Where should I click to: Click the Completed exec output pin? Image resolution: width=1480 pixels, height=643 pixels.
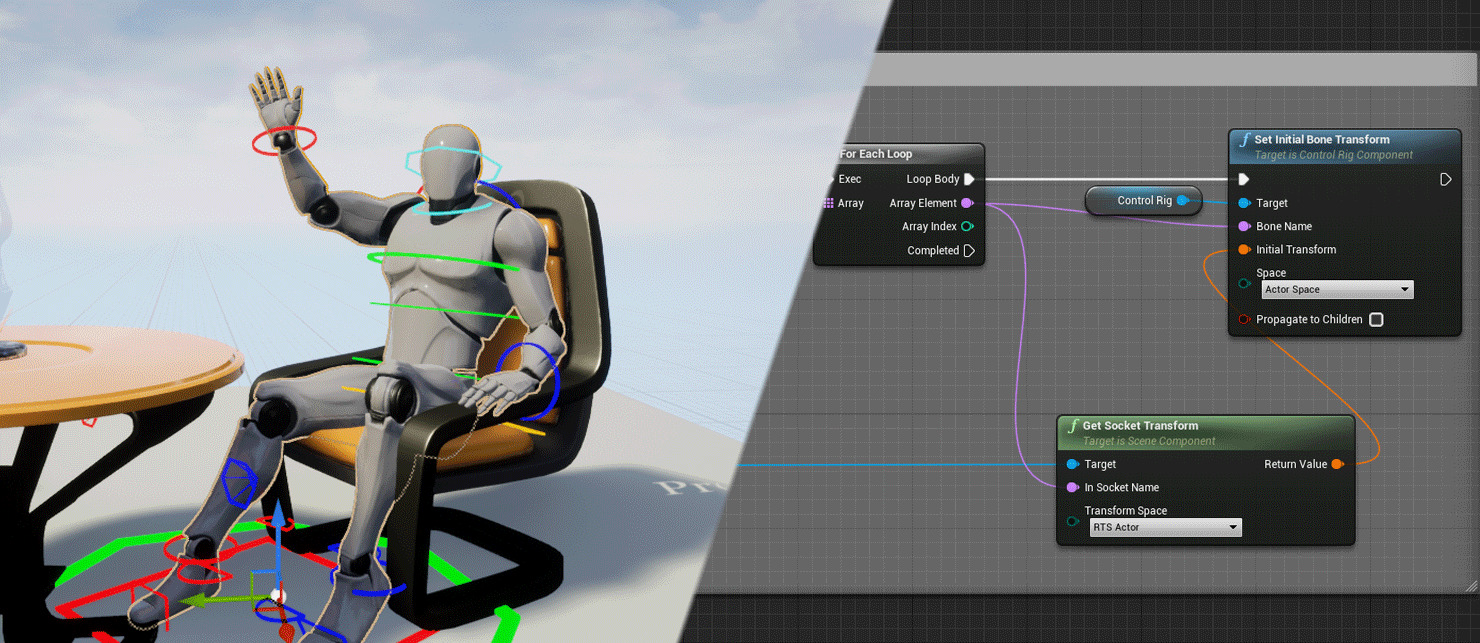(969, 251)
